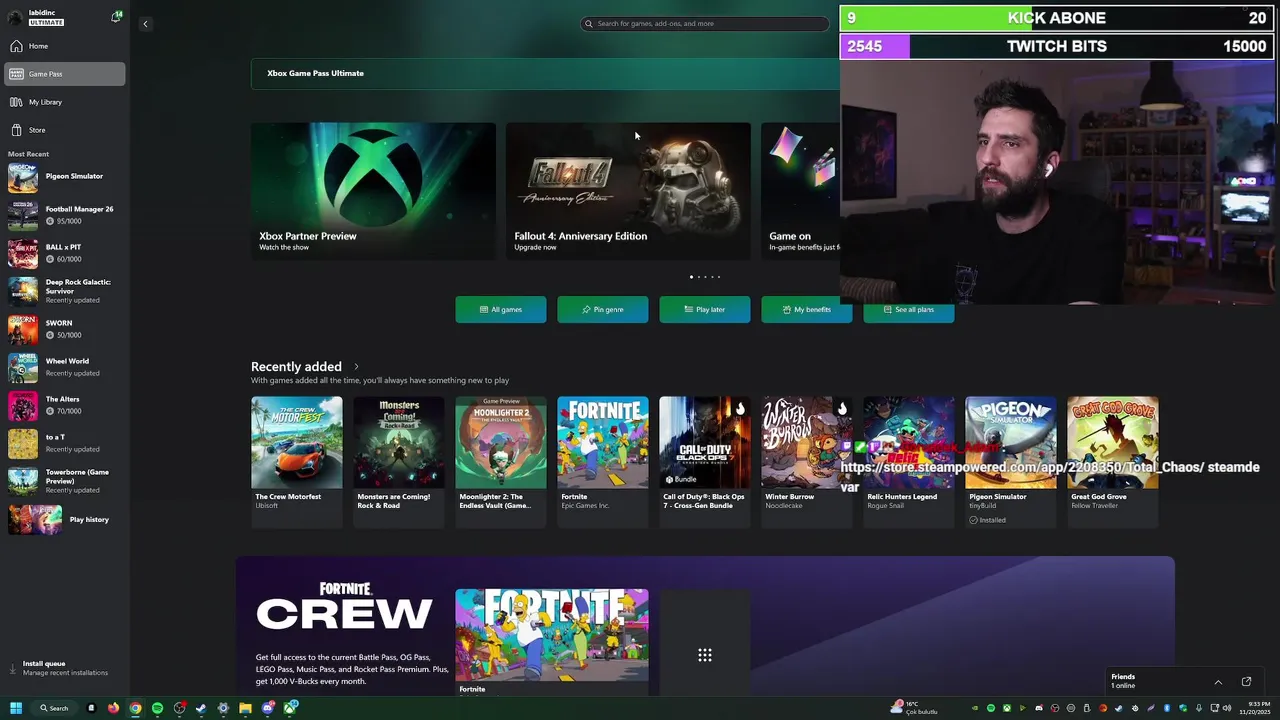Open Football Manager 26 in recent list
This screenshot has height=720, width=1280.
[x=65, y=215]
